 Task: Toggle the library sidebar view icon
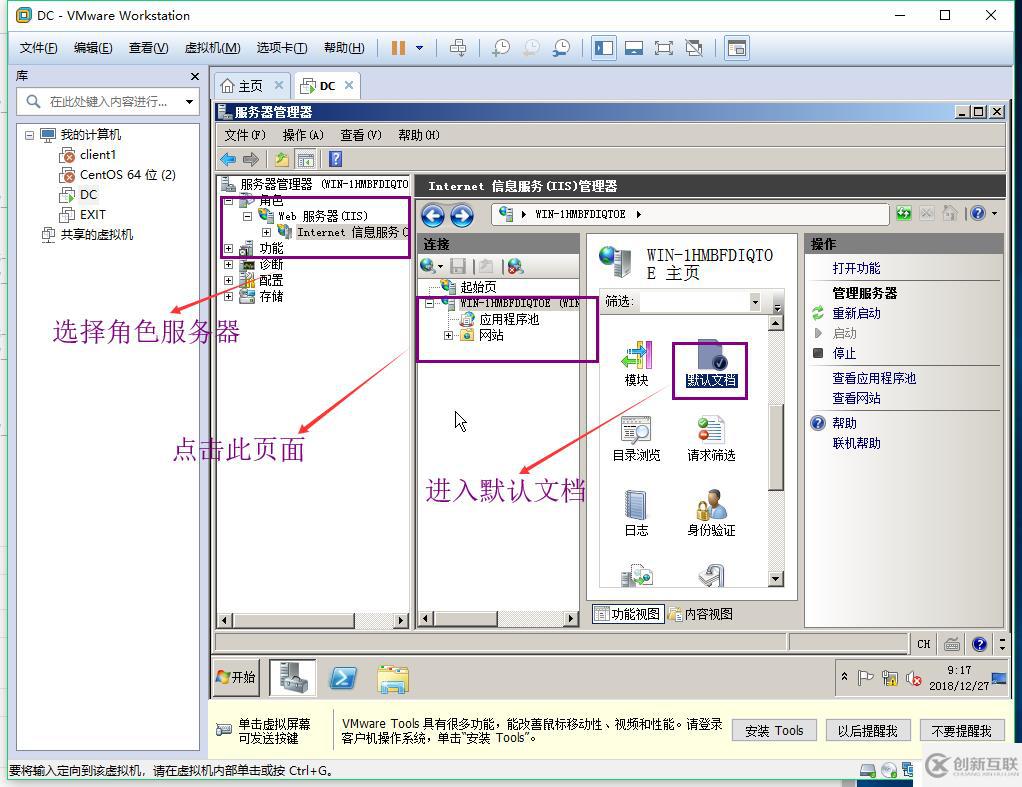click(604, 48)
